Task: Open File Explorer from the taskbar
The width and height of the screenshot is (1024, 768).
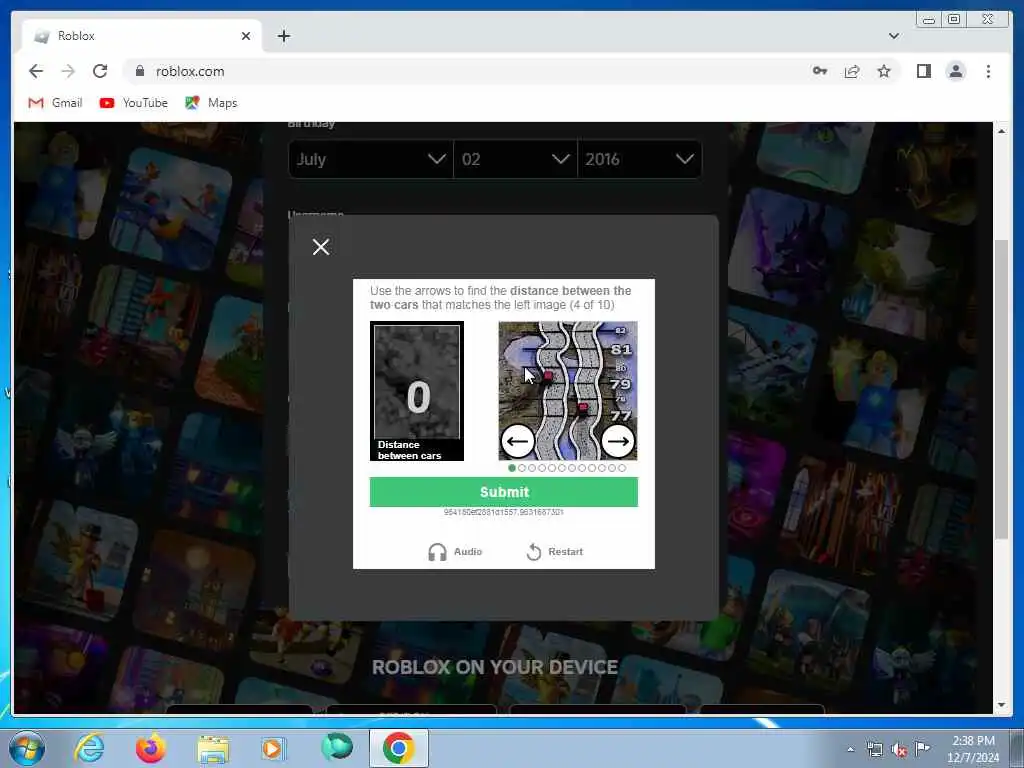Action: click(x=213, y=750)
